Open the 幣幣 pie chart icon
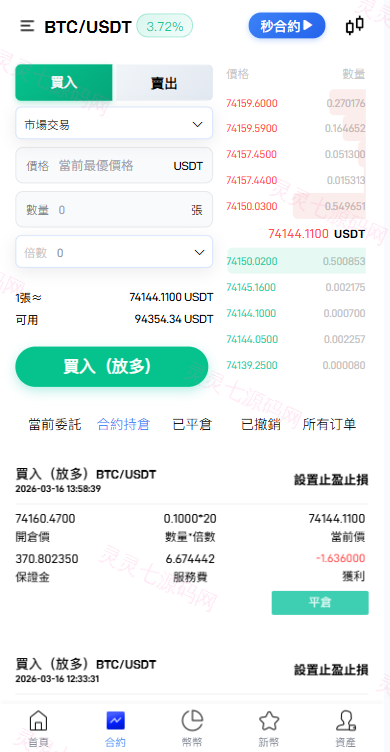This screenshot has height=752, width=390. (192, 720)
